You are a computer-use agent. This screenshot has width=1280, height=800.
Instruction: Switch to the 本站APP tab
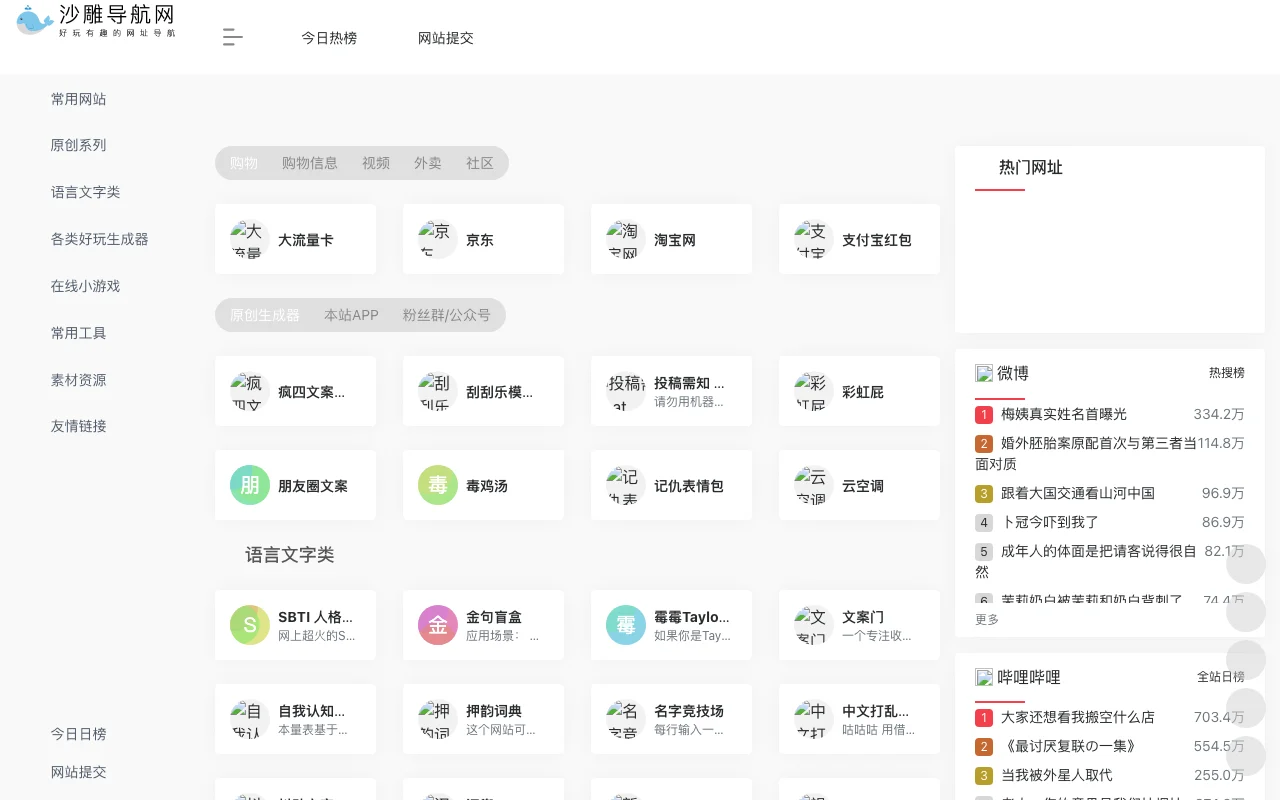pyautogui.click(x=351, y=315)
